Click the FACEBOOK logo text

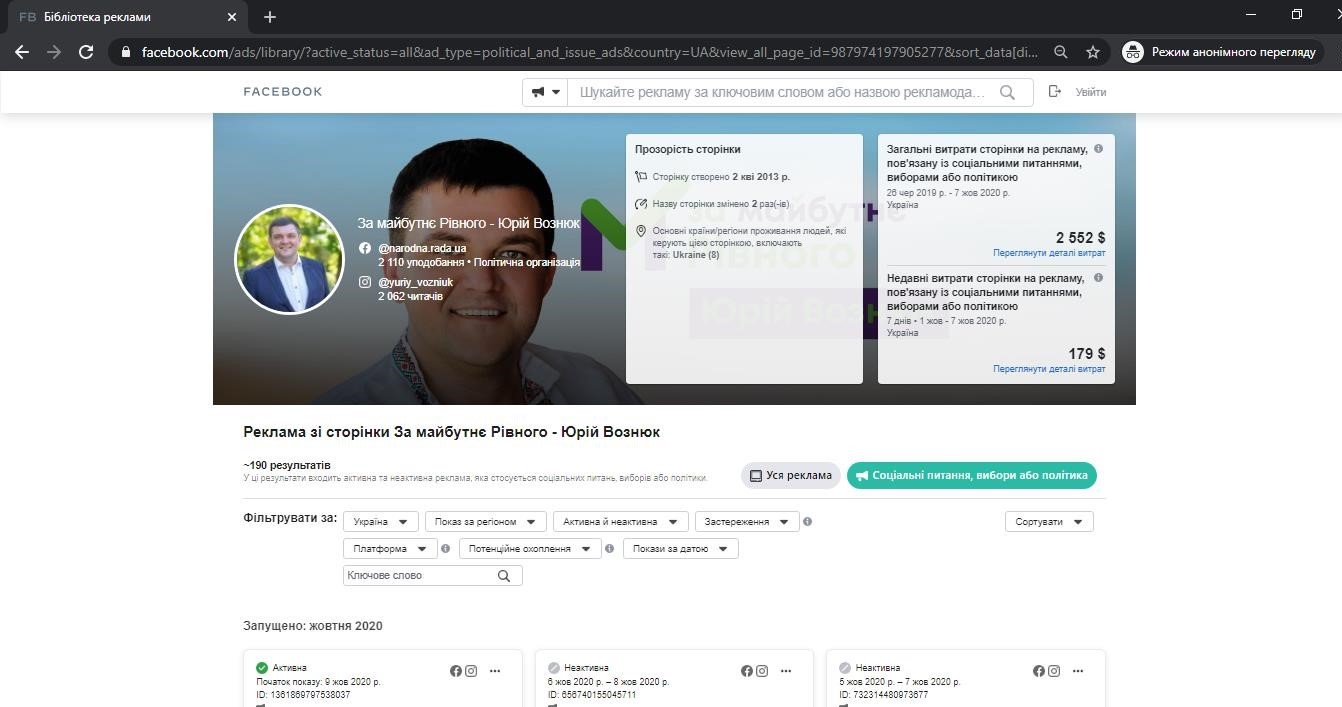click(x=283, y=92)
